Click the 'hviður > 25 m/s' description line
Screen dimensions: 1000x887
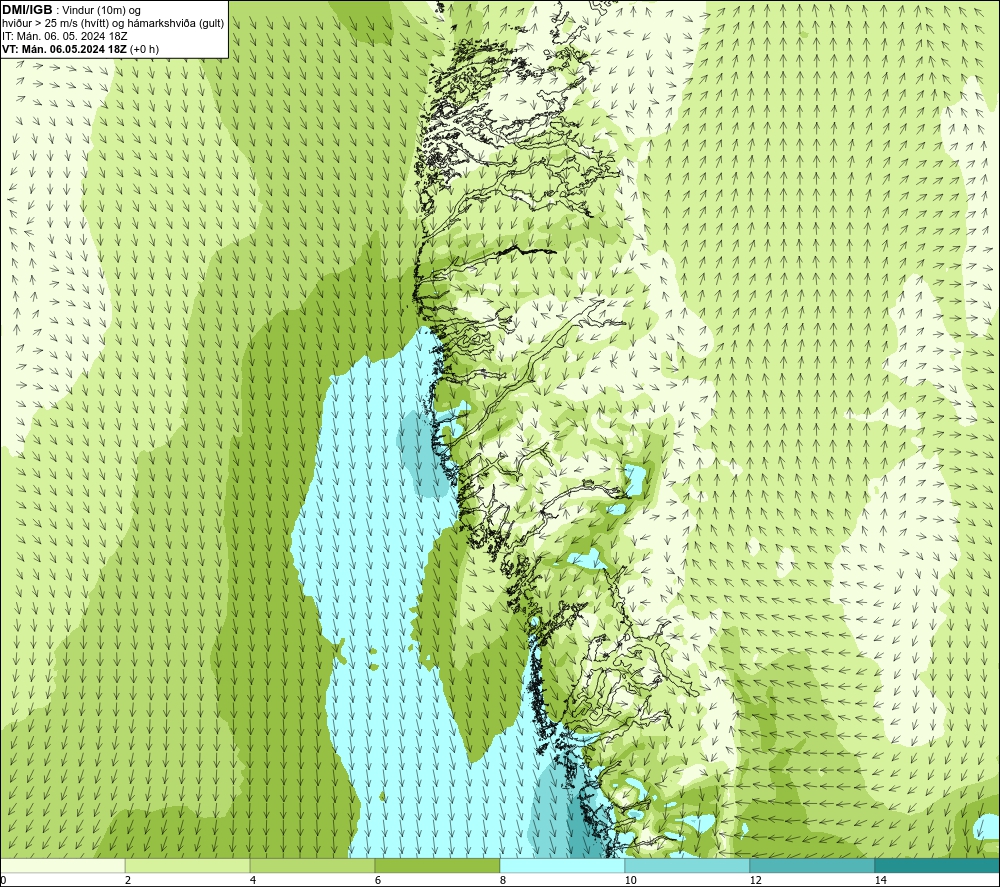(x=113, y=24)
